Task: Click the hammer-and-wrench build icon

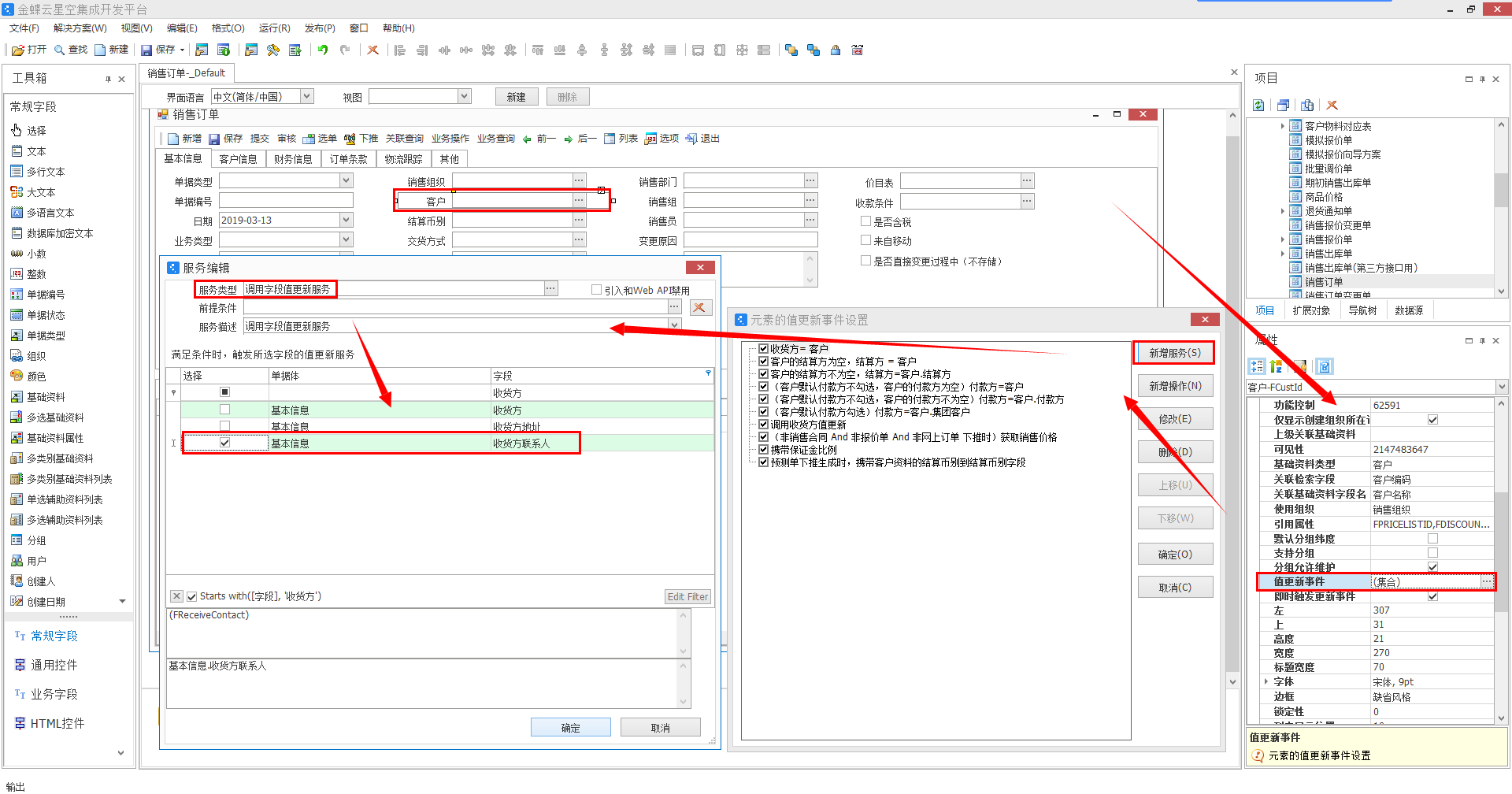Action: (x=273, y=50)
